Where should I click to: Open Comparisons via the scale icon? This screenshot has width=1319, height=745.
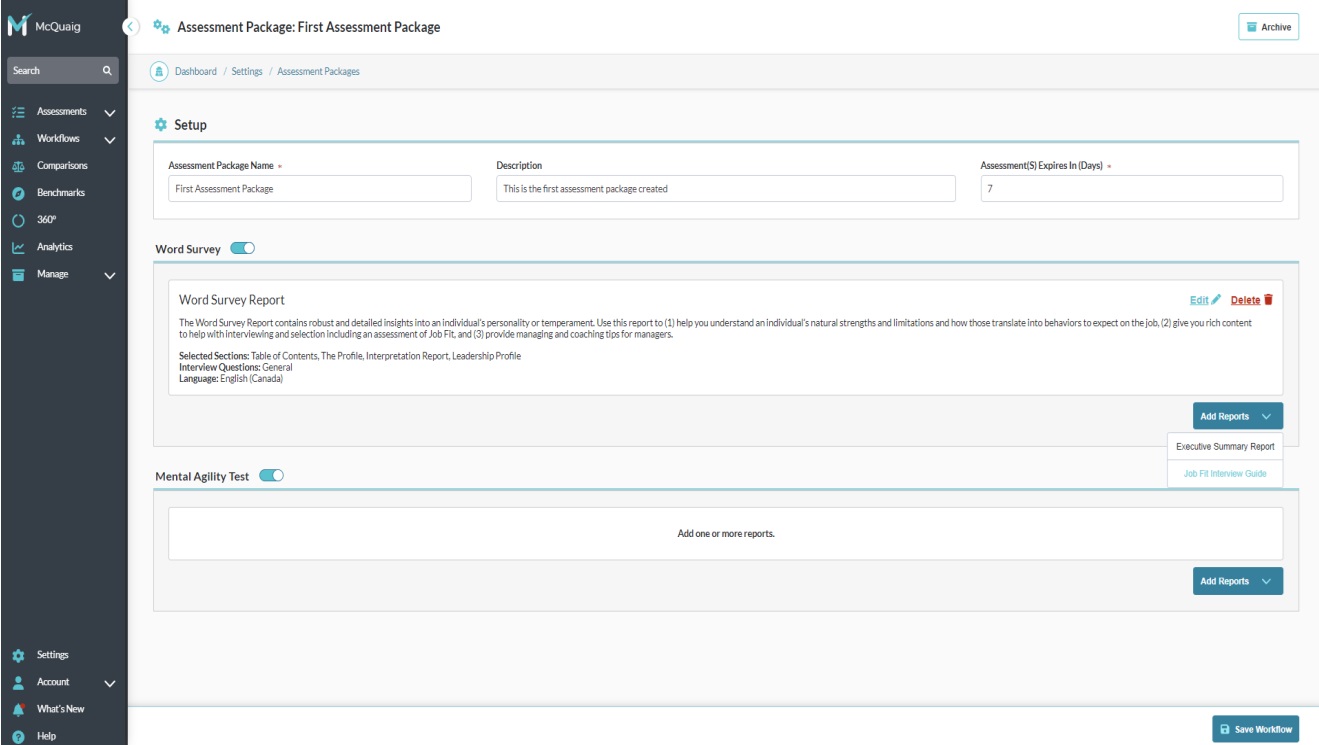click(18, 166)
